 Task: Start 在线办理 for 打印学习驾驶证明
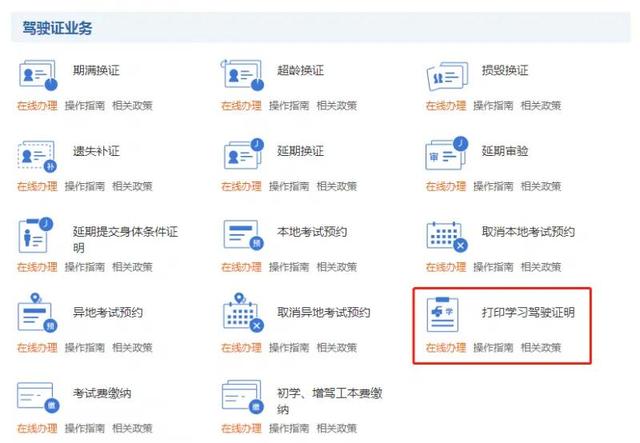tap(446, 348)
